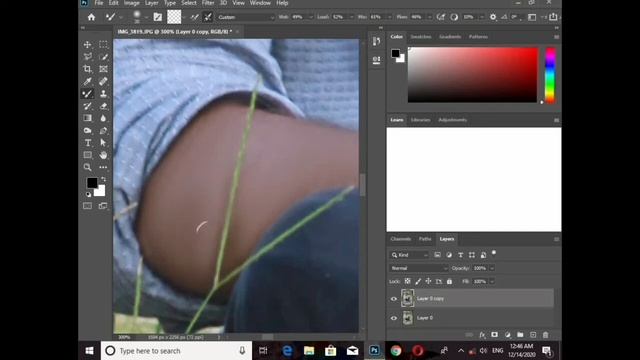Toggle the pixel layers filter

click(x=438, y=255)
